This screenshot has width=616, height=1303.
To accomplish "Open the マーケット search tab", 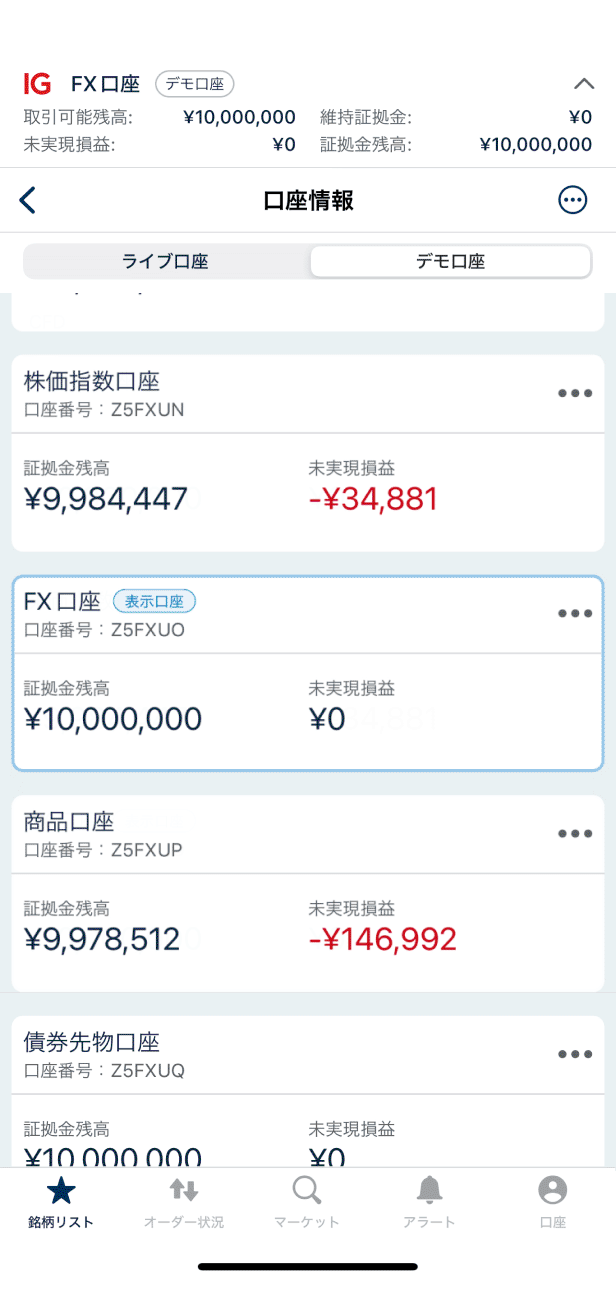I will 307,1201.
